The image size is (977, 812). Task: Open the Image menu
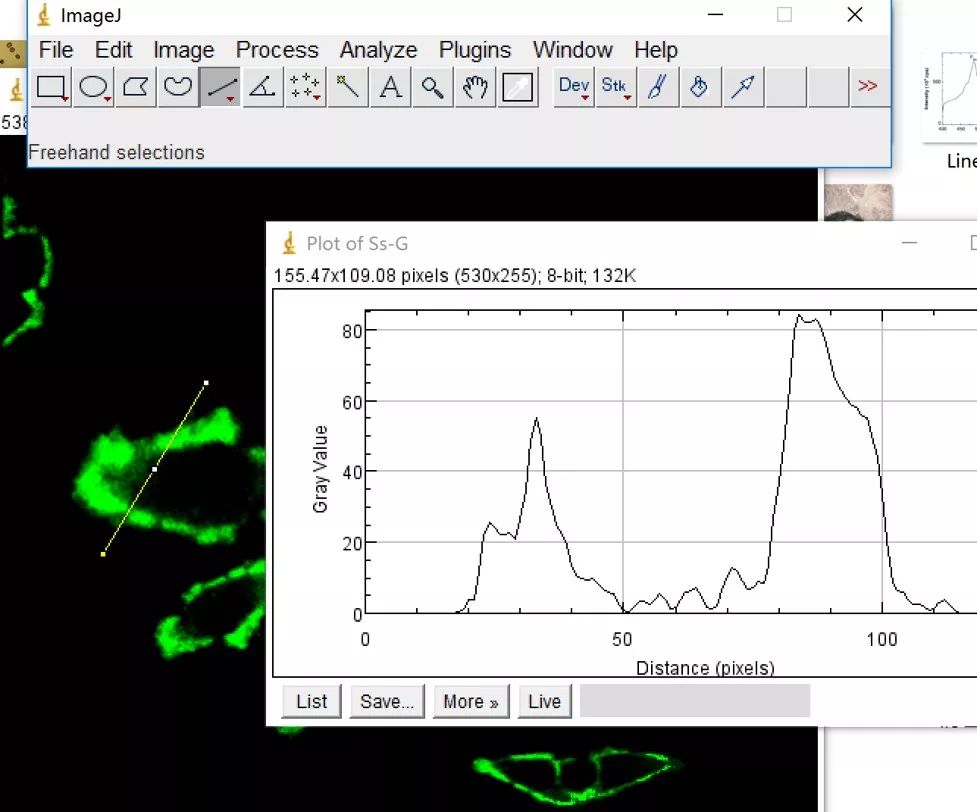(x=184, y=50)
